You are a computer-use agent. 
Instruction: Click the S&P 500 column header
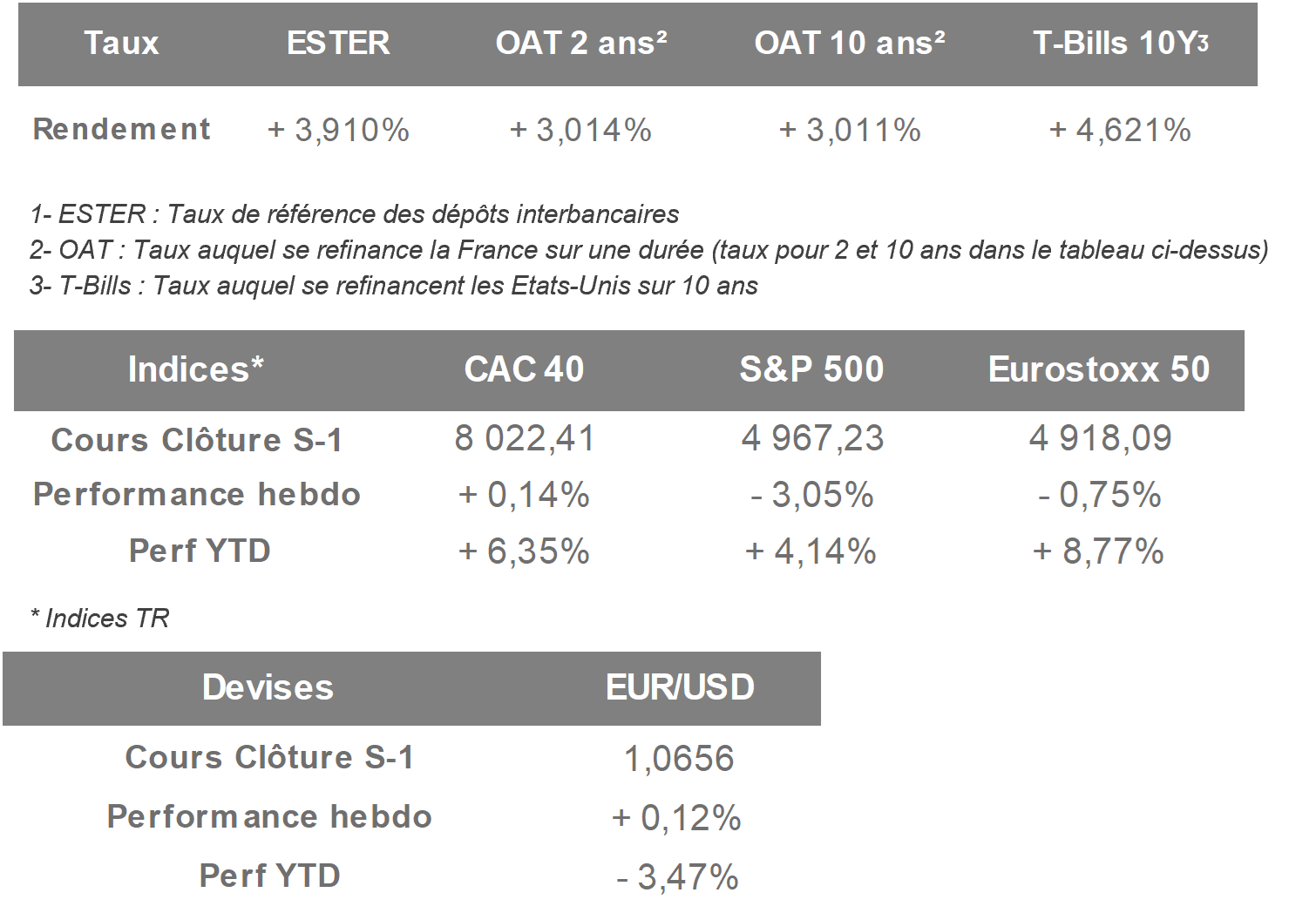(x=811, y=369)
